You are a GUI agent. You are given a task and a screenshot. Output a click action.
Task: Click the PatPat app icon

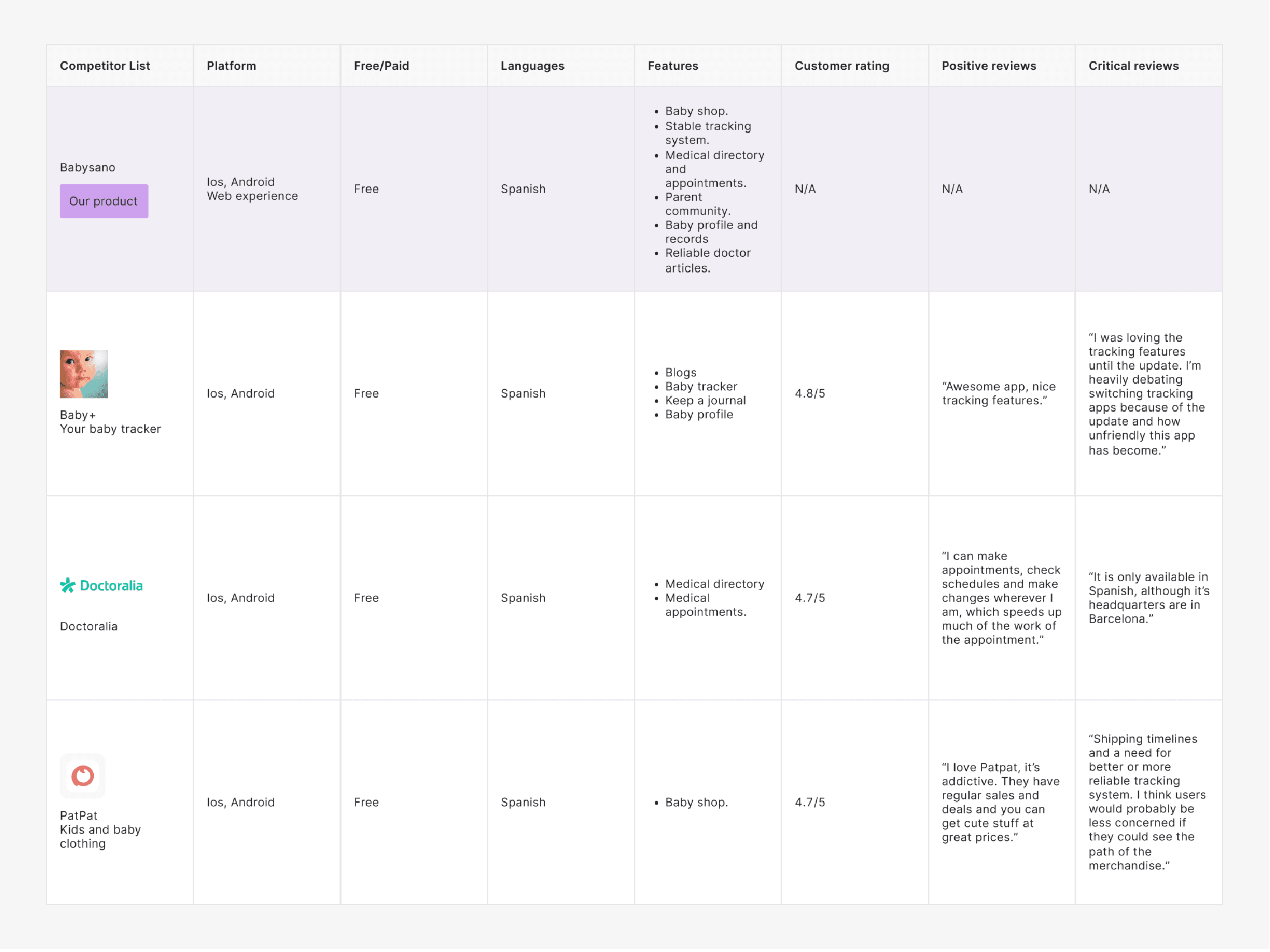coord(83,776)
